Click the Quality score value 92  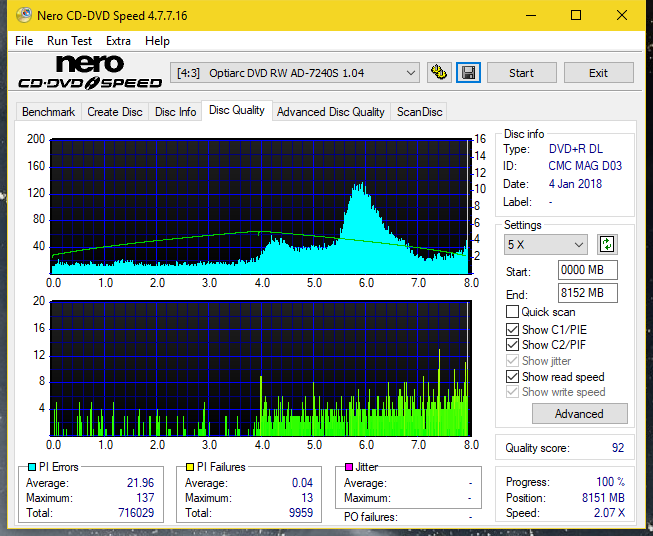pyautogui.click(x=618, y=448)
